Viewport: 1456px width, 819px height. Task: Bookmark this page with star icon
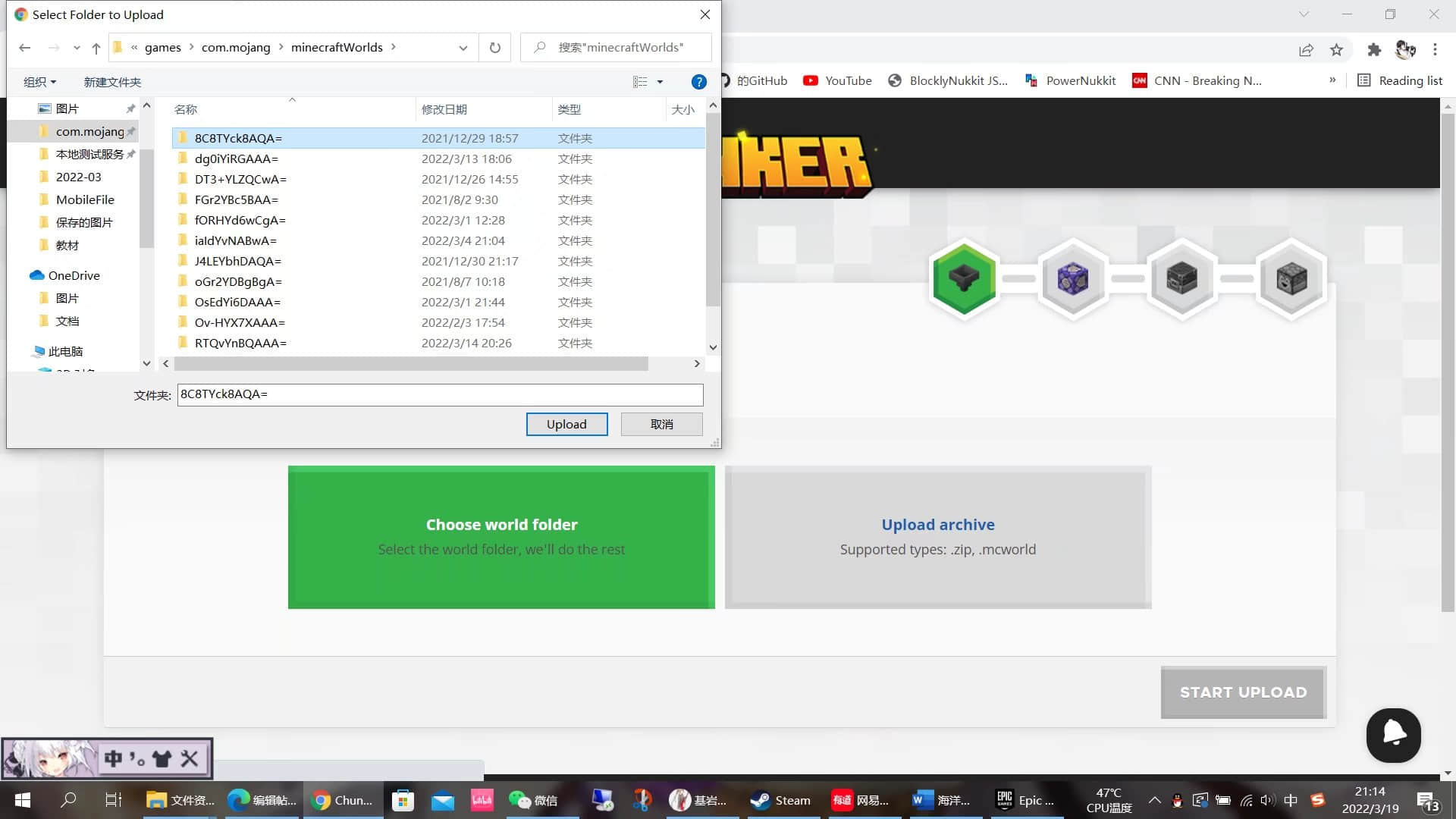coord(1336,50)
